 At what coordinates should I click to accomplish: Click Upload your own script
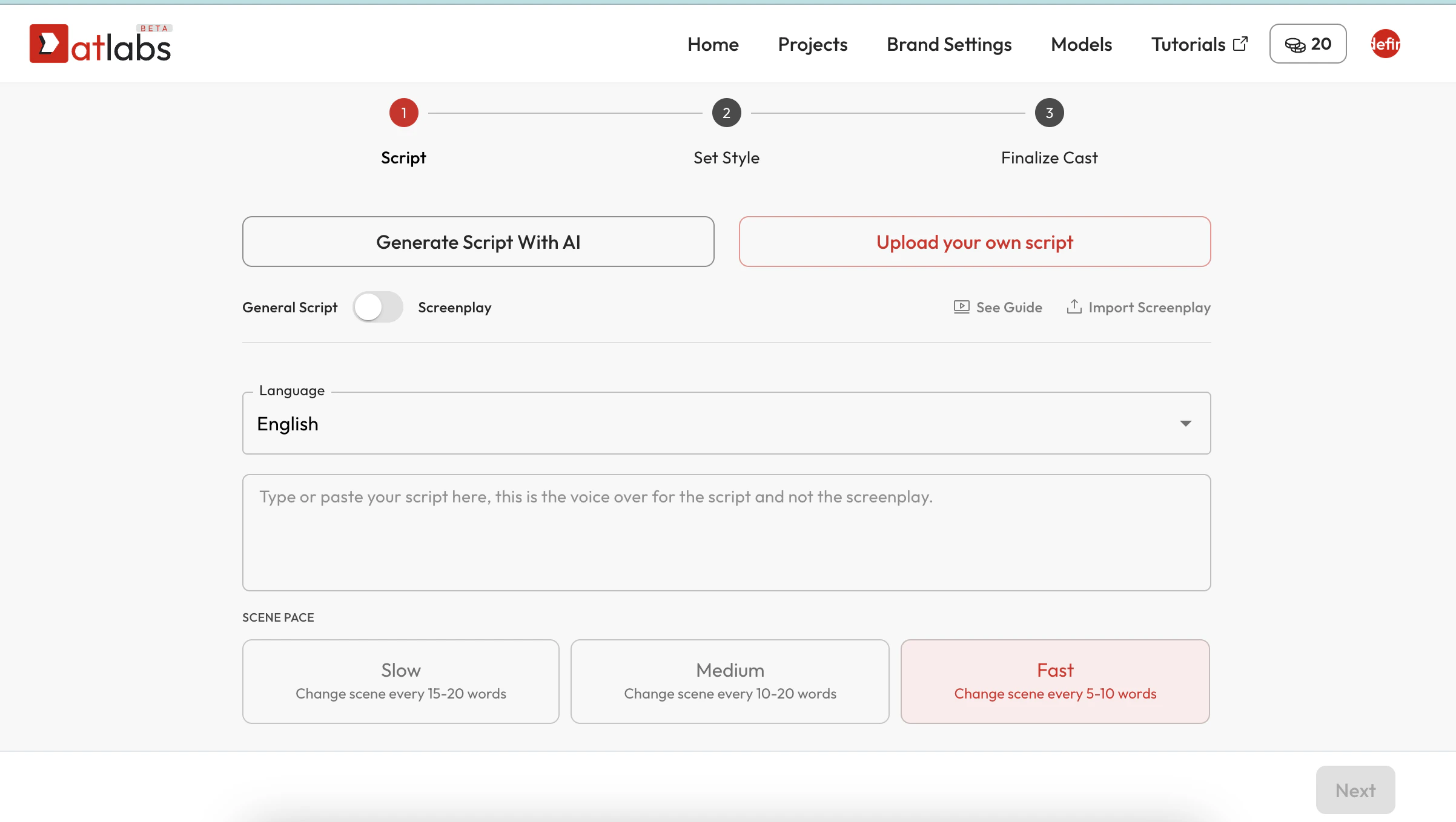pyautogui.click(x=974, y=242)
